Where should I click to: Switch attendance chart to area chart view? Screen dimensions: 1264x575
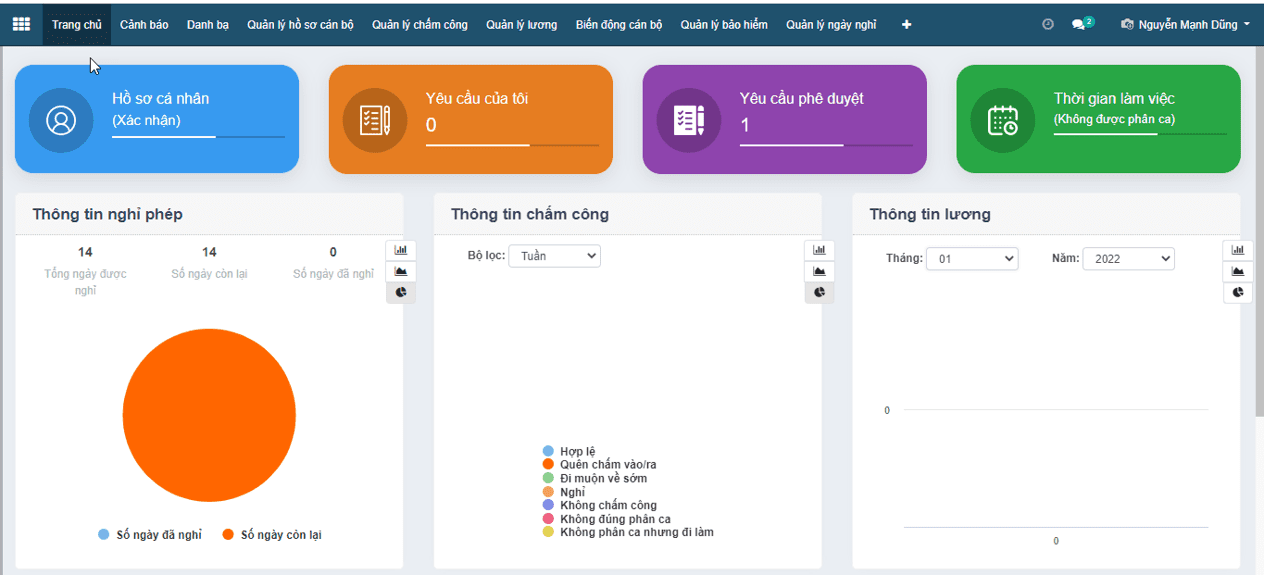coord(819,271)
